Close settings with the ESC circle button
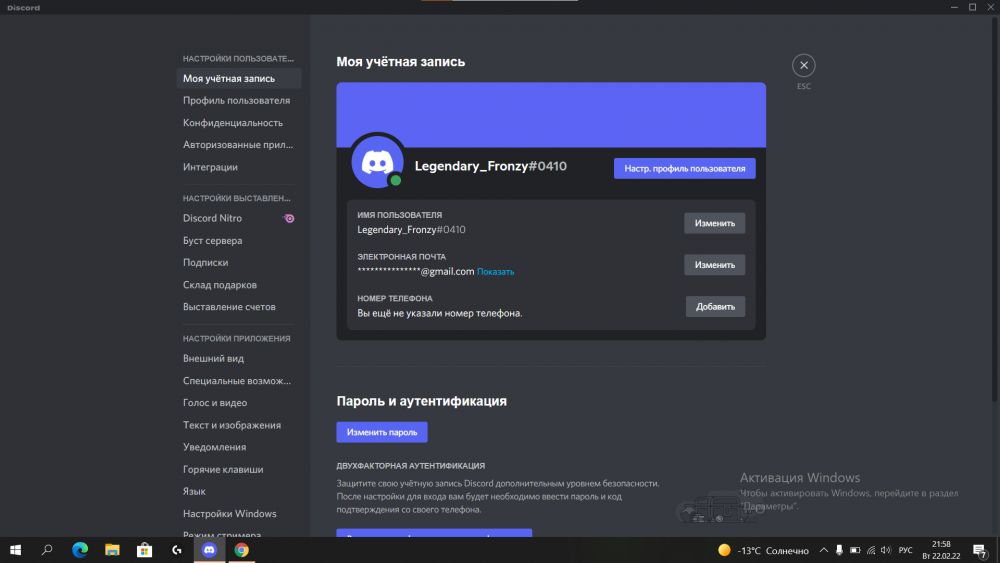 pos(804,65)
